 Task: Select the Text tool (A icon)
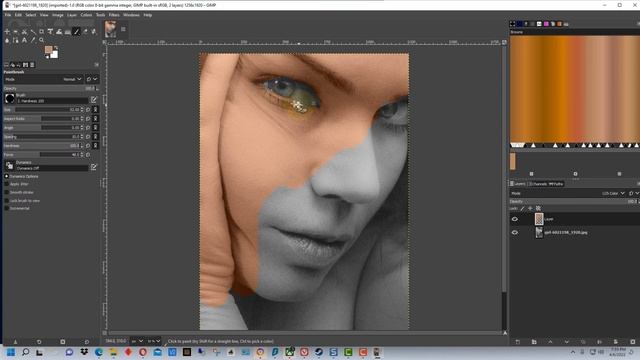pyautogui.click(x=24, y=40)
